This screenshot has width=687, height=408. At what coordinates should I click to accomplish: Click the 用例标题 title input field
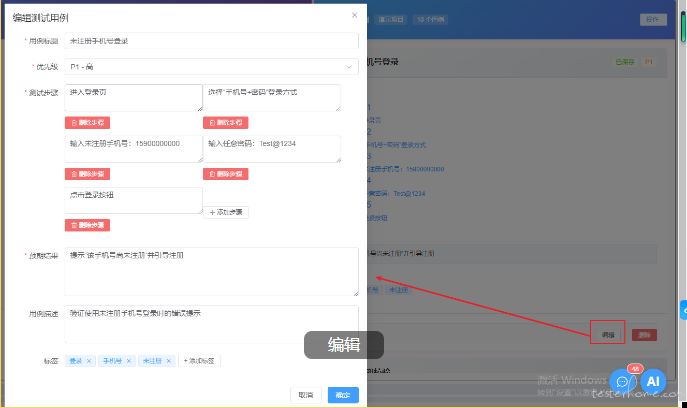pyautogui.click(x=211, y=41)
